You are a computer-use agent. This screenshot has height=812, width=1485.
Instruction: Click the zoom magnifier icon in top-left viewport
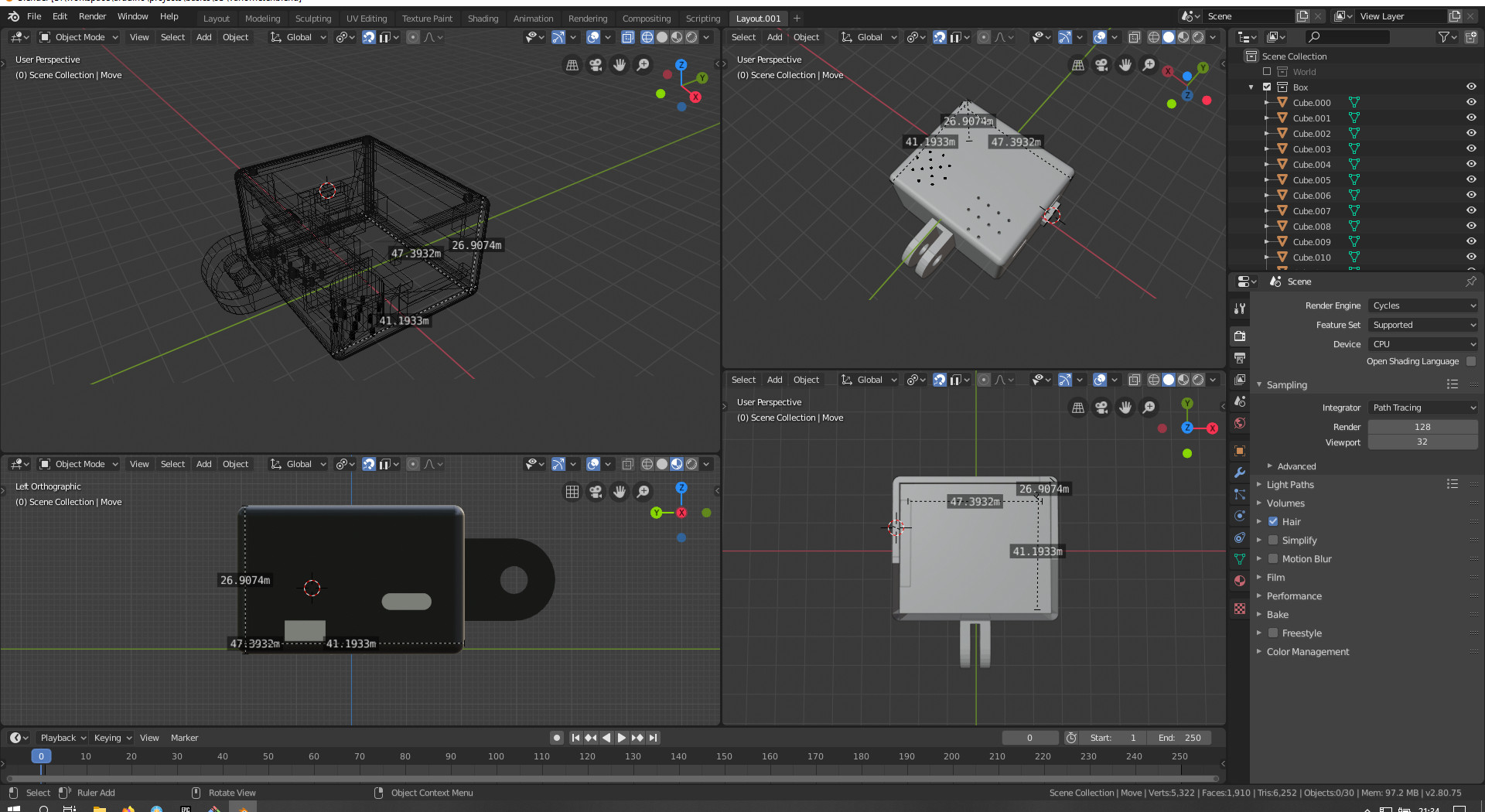[643, 65]
